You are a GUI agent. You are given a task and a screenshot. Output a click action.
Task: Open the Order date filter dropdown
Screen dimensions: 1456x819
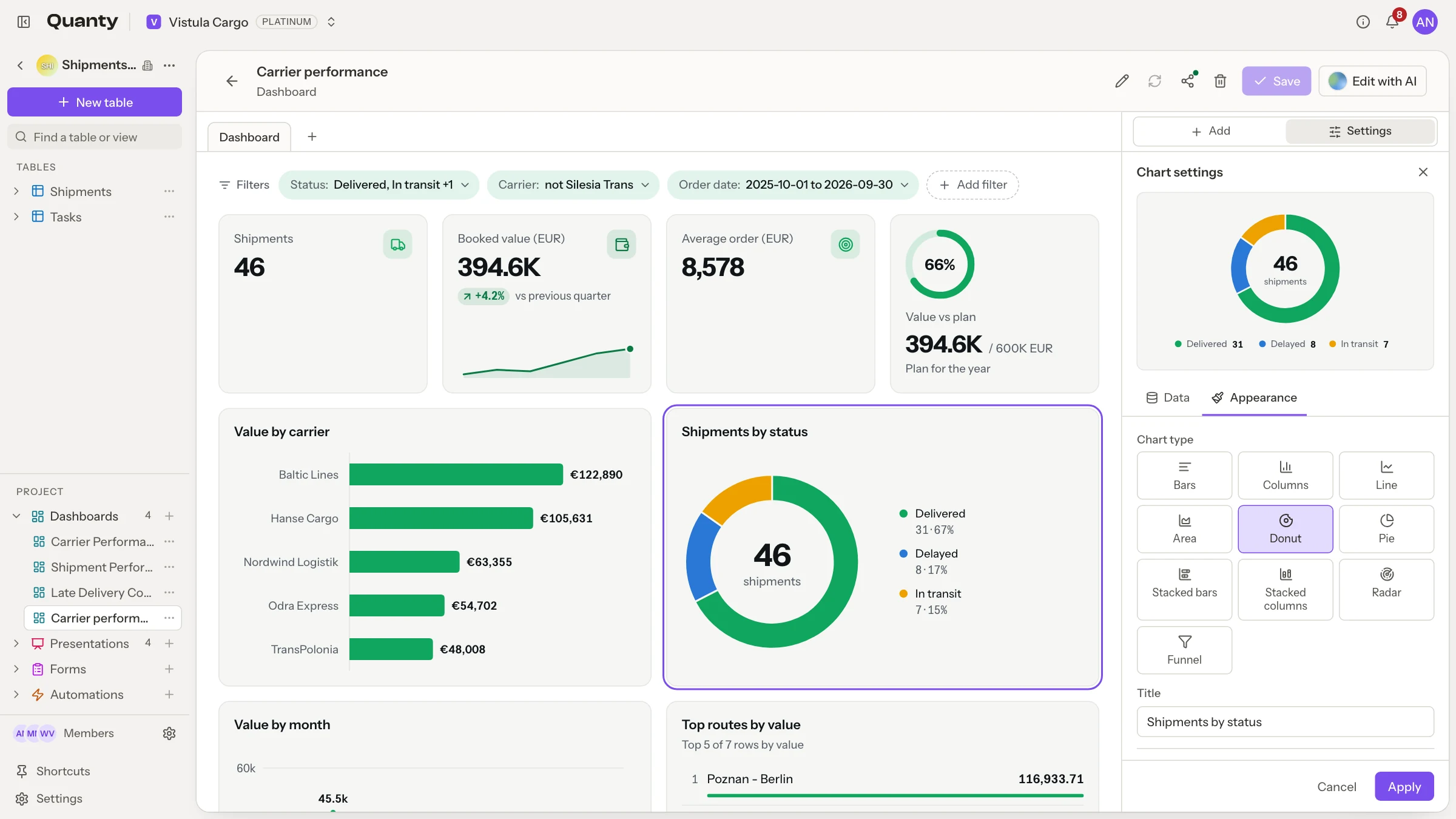pyautogui.click(x=793, y=185)
